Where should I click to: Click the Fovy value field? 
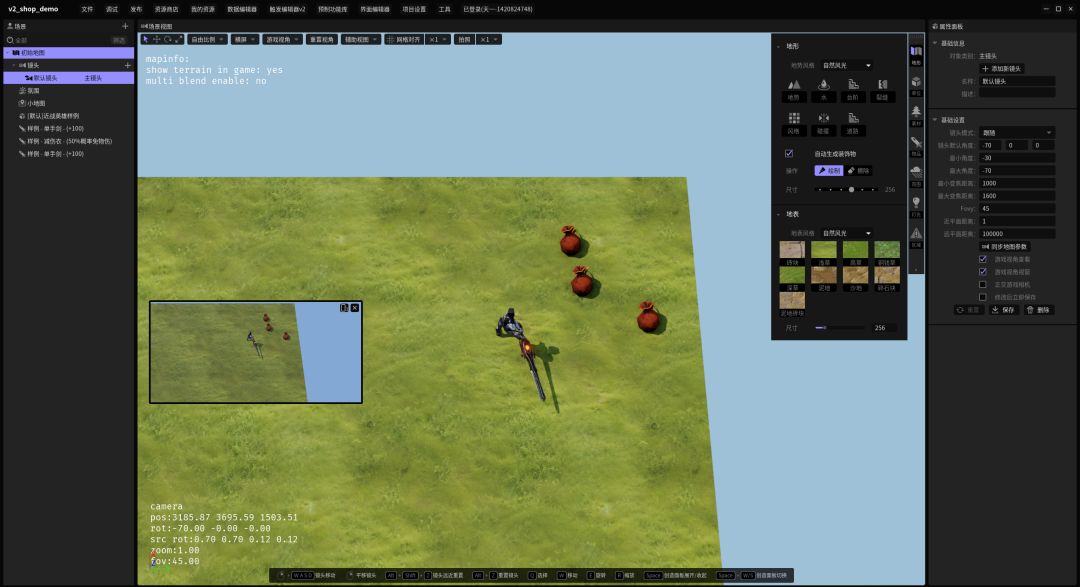[x=1017, y=208]
